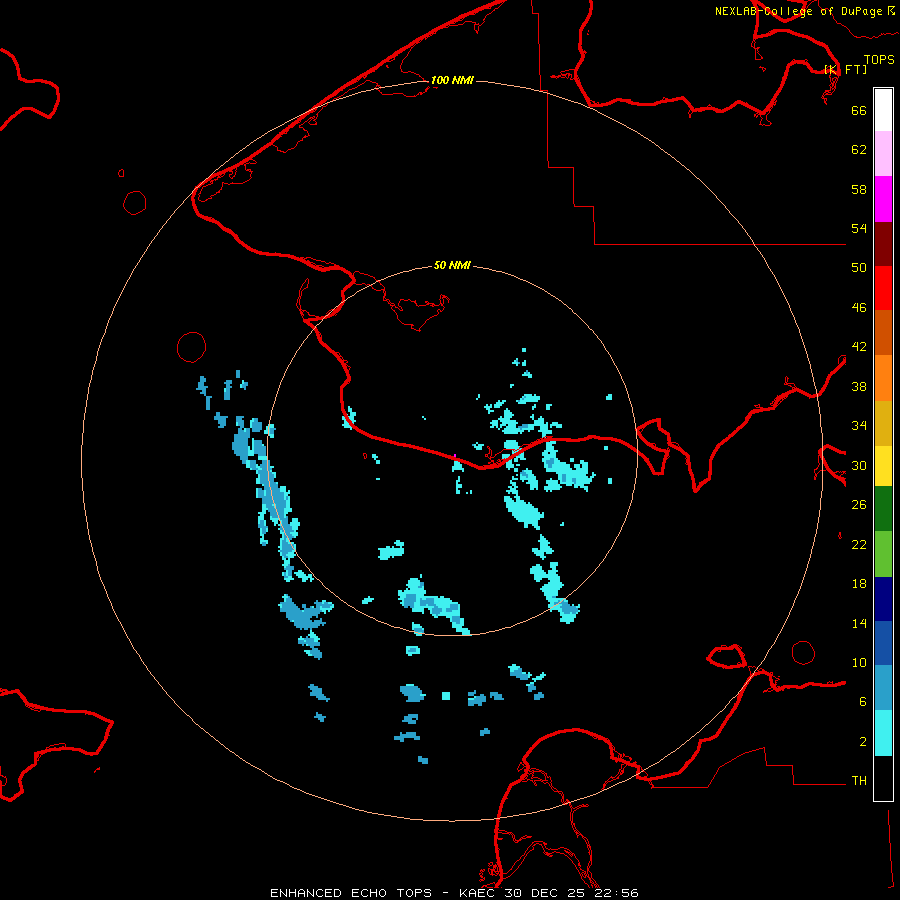Click the legend value "66"
The width and height of the screenshot is (900, 900).
pos(859,110)
